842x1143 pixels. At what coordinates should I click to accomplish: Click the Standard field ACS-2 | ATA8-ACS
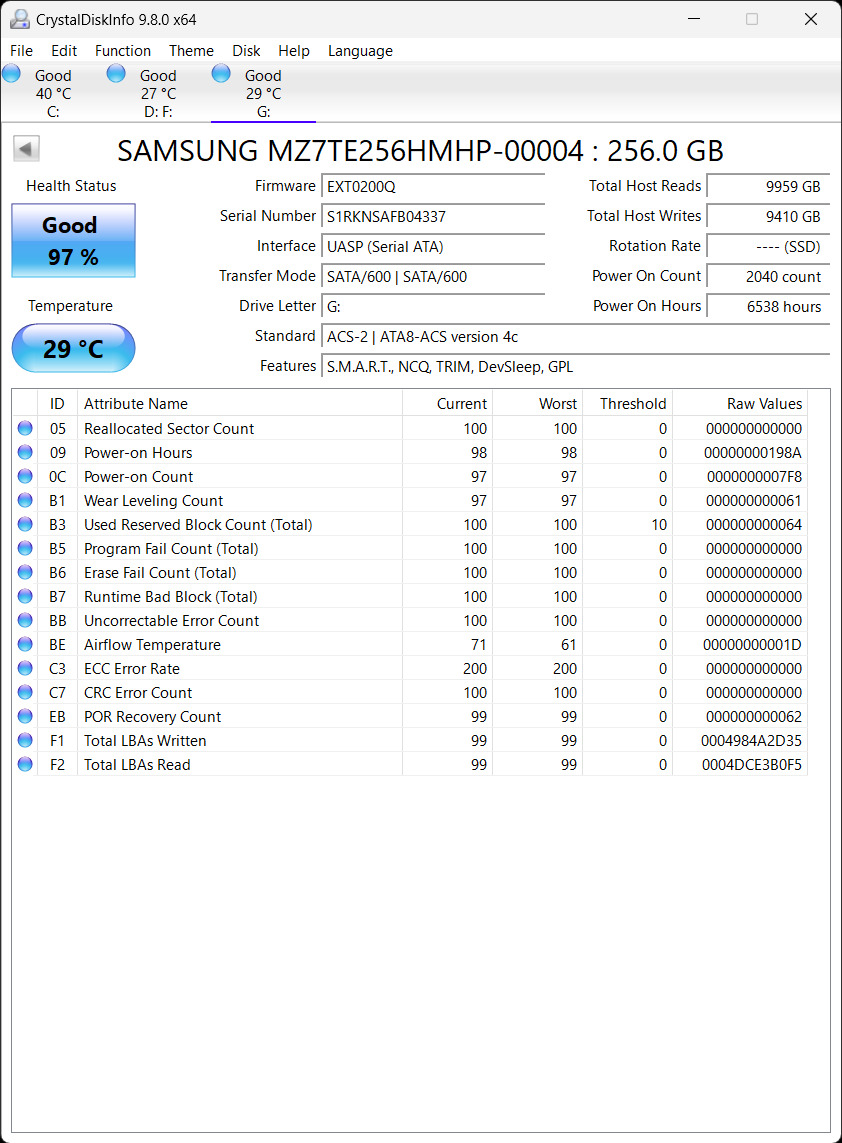(x=575, y=336)
